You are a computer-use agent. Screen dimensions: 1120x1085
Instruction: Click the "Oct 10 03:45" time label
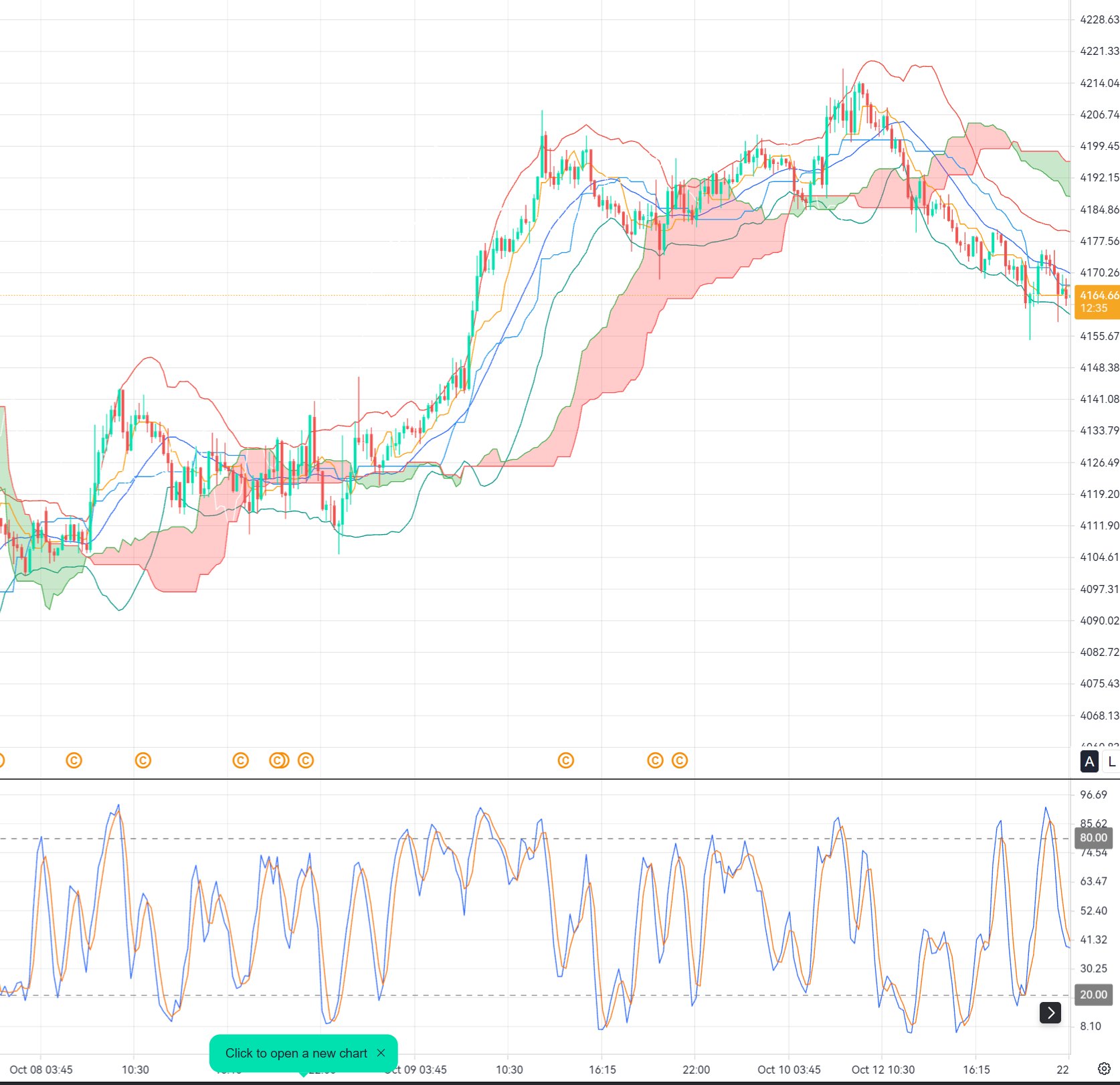pyautogui.click(x=789, y=1070)
